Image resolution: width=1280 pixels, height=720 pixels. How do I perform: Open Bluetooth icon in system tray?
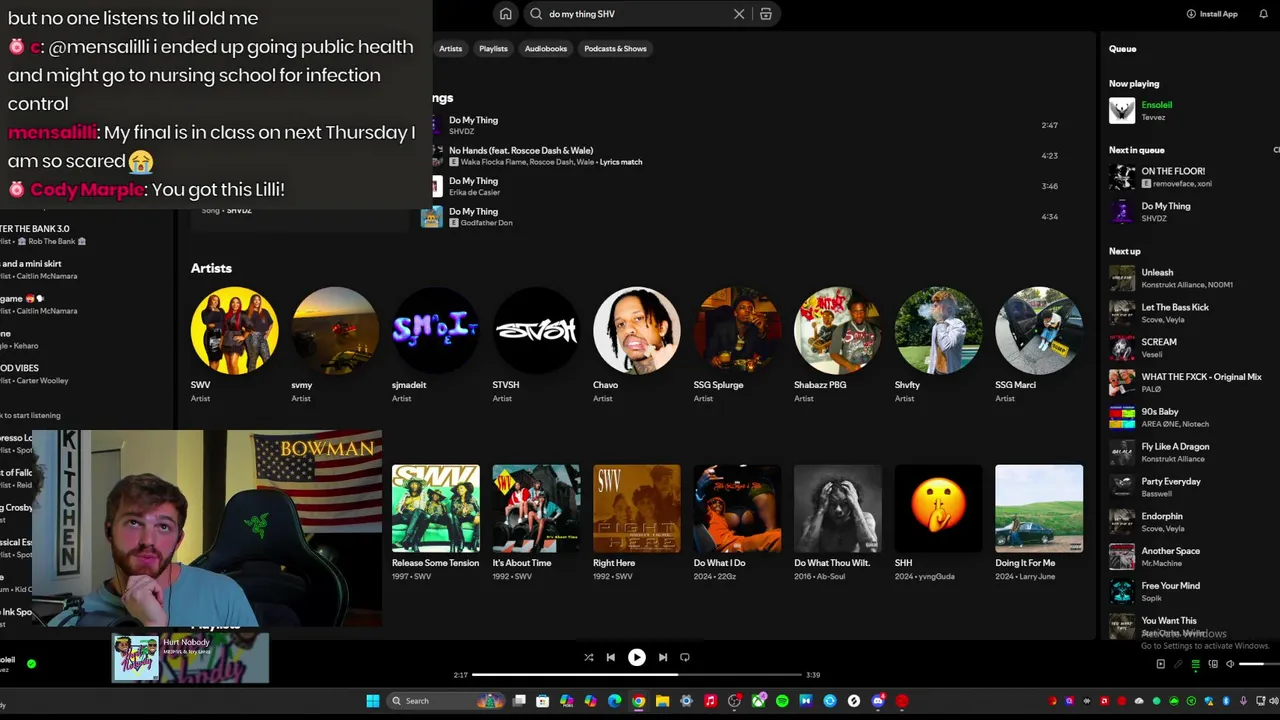point(1226,701)
